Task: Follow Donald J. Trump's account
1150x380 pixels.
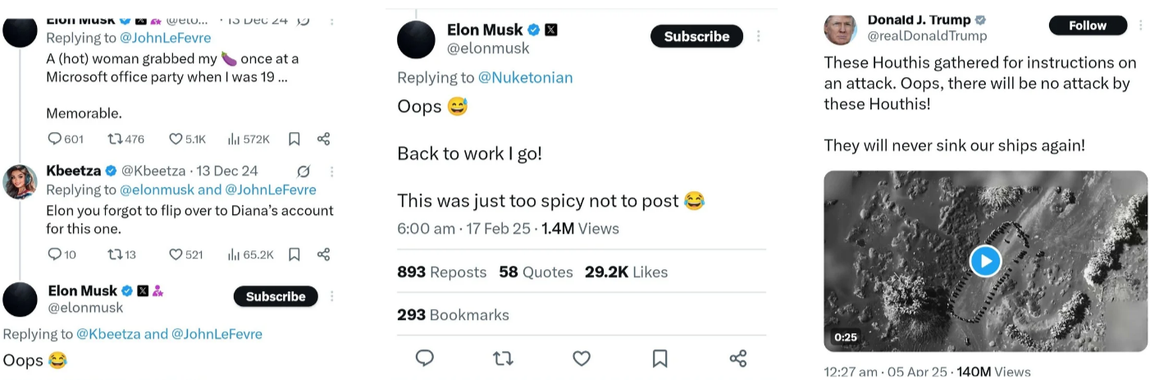Action: (1087, 26)
